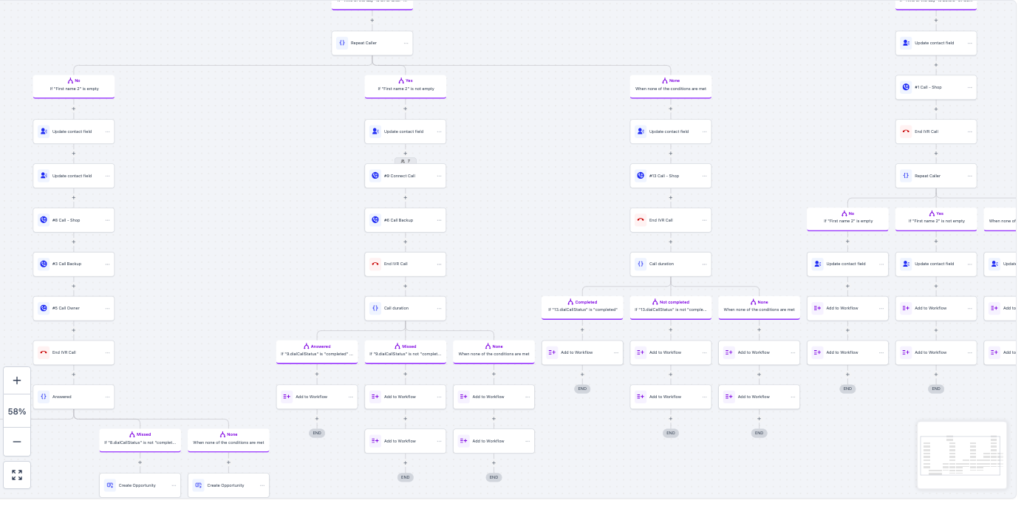Screen dimensions: 1024x506
Task: Select the #5 Call Owner phone icon
Action: click(x=44, y=308)
